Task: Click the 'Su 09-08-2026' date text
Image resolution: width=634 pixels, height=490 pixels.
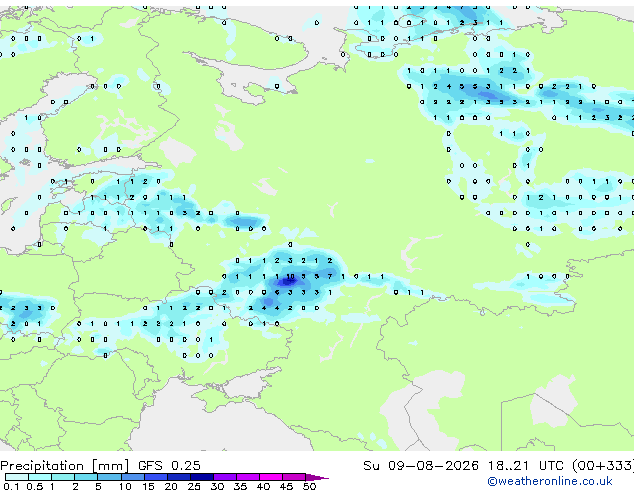Action: pyautogui.click(x=421, y=466)
